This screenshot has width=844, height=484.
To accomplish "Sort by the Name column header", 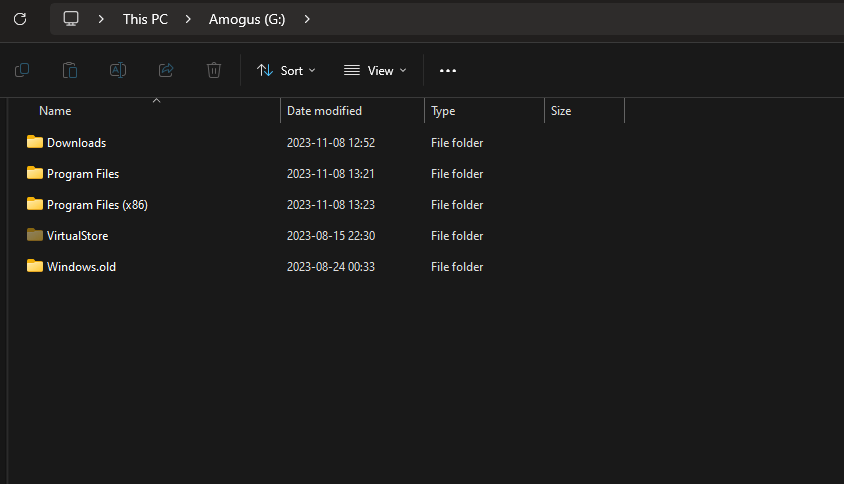I will [x=55, y=111].
